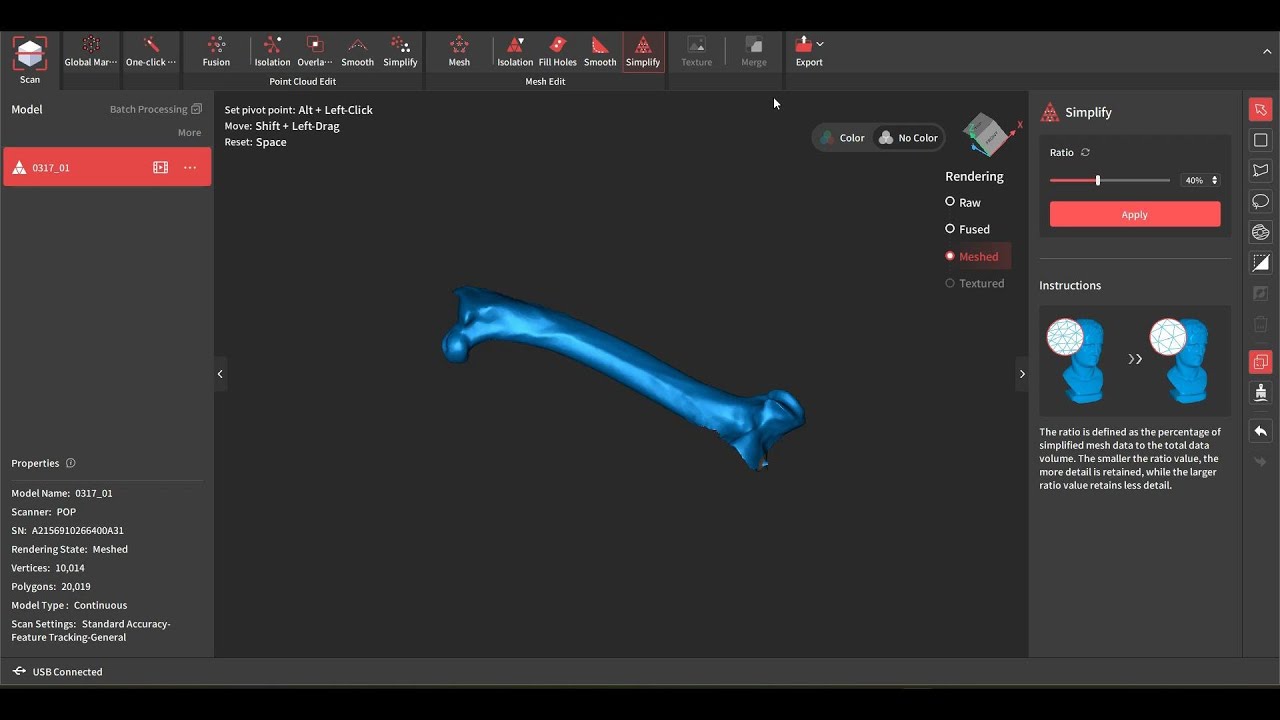
Task: Open the Scan mode
Action: pos(30,61)
